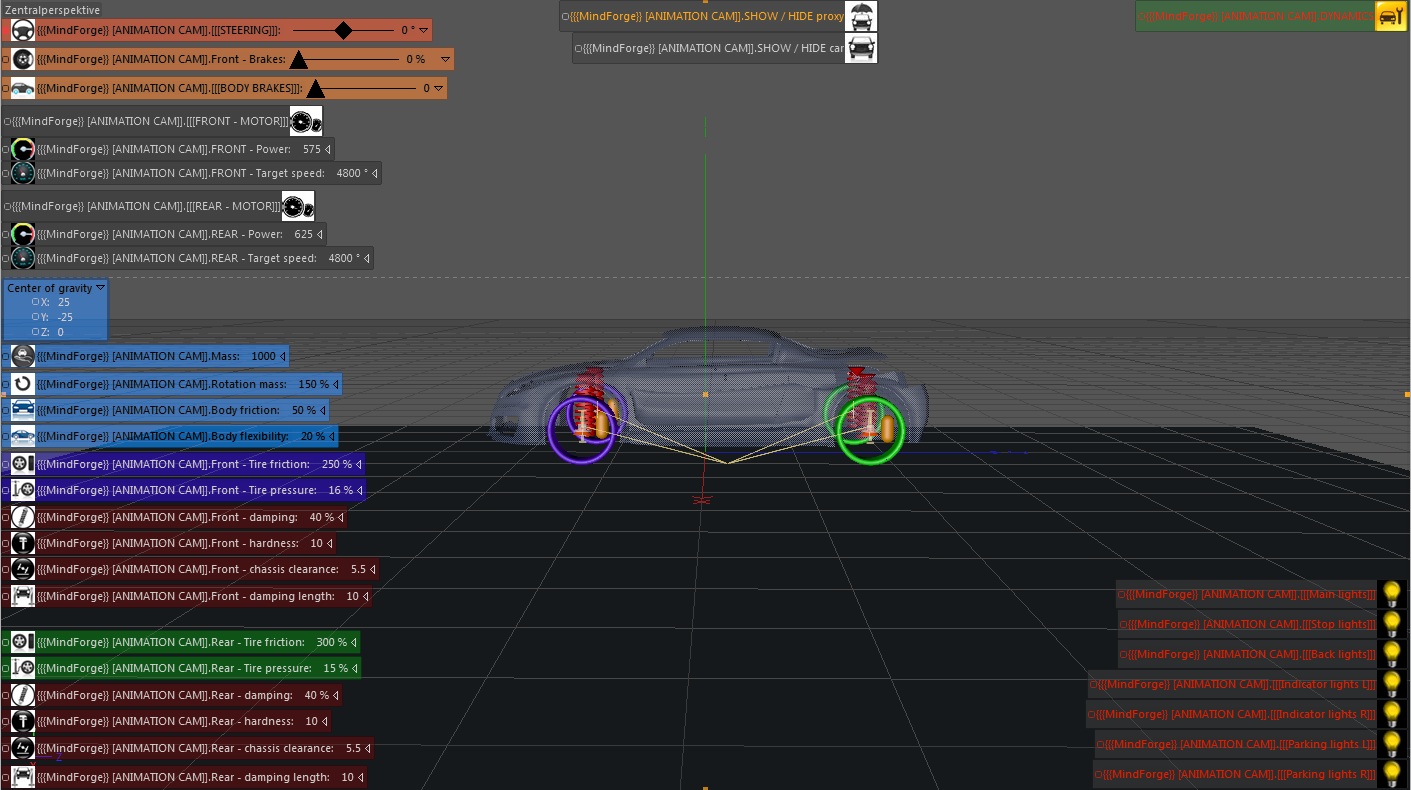Collapse the Center of gravity disclosure arrow

click(x=100, y=287)
